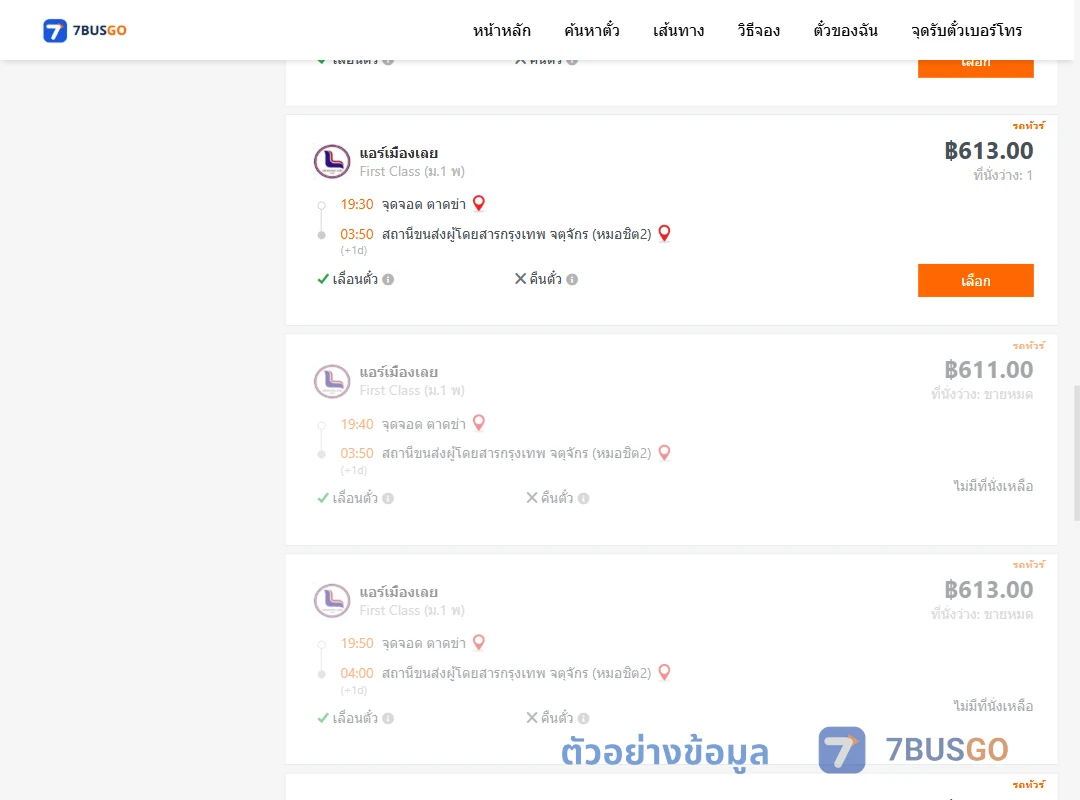The width and height of the screenshot is (1080, 800).
Task: Click ไม่มีที่นั่งเหลือ on the 19:40 trip
Action: click(993, 486)
